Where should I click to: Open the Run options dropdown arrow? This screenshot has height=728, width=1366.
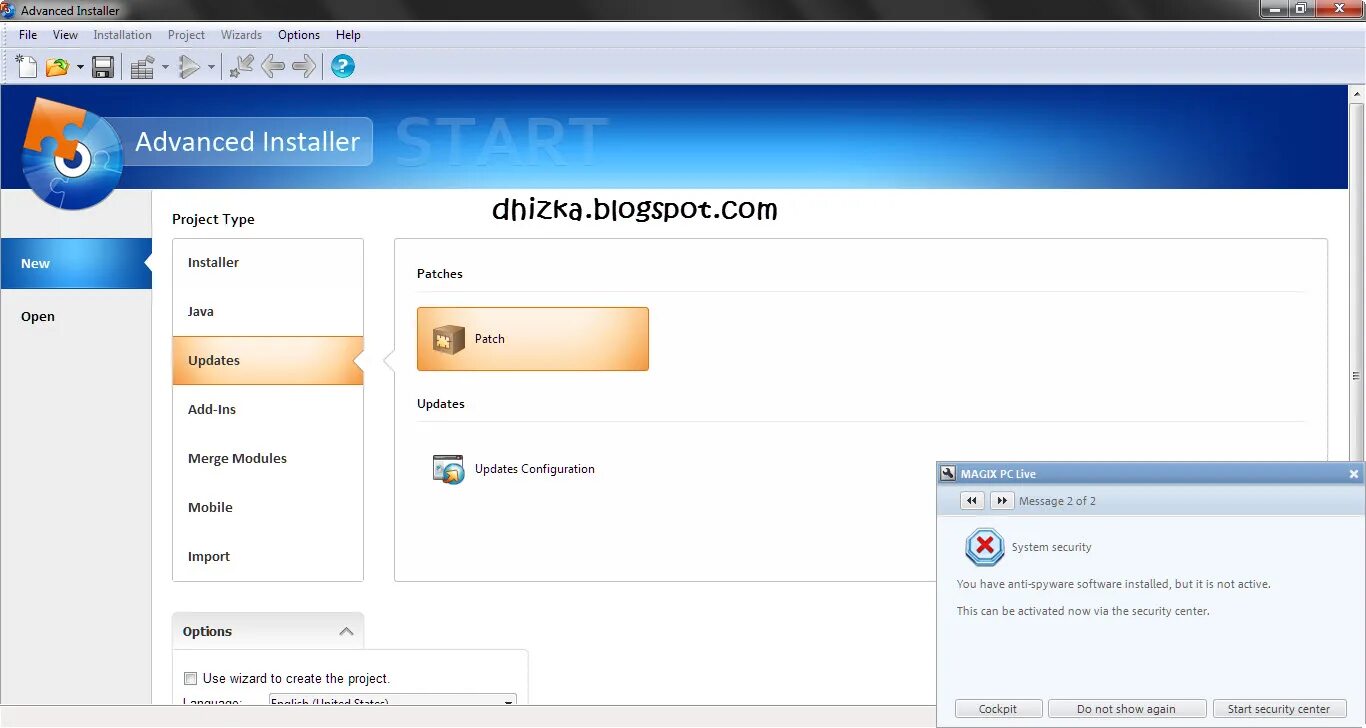coord(211,68)
